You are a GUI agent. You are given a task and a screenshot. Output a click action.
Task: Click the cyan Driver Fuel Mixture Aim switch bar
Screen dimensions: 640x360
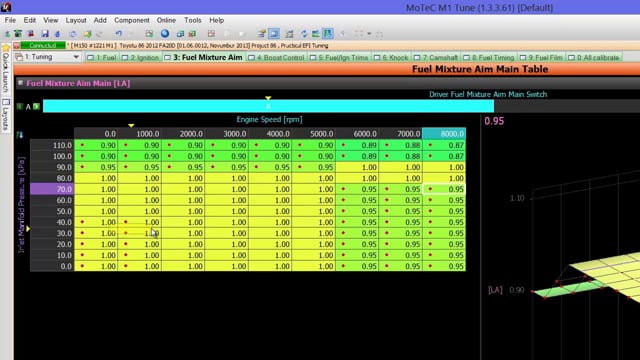tap(268, 107)
